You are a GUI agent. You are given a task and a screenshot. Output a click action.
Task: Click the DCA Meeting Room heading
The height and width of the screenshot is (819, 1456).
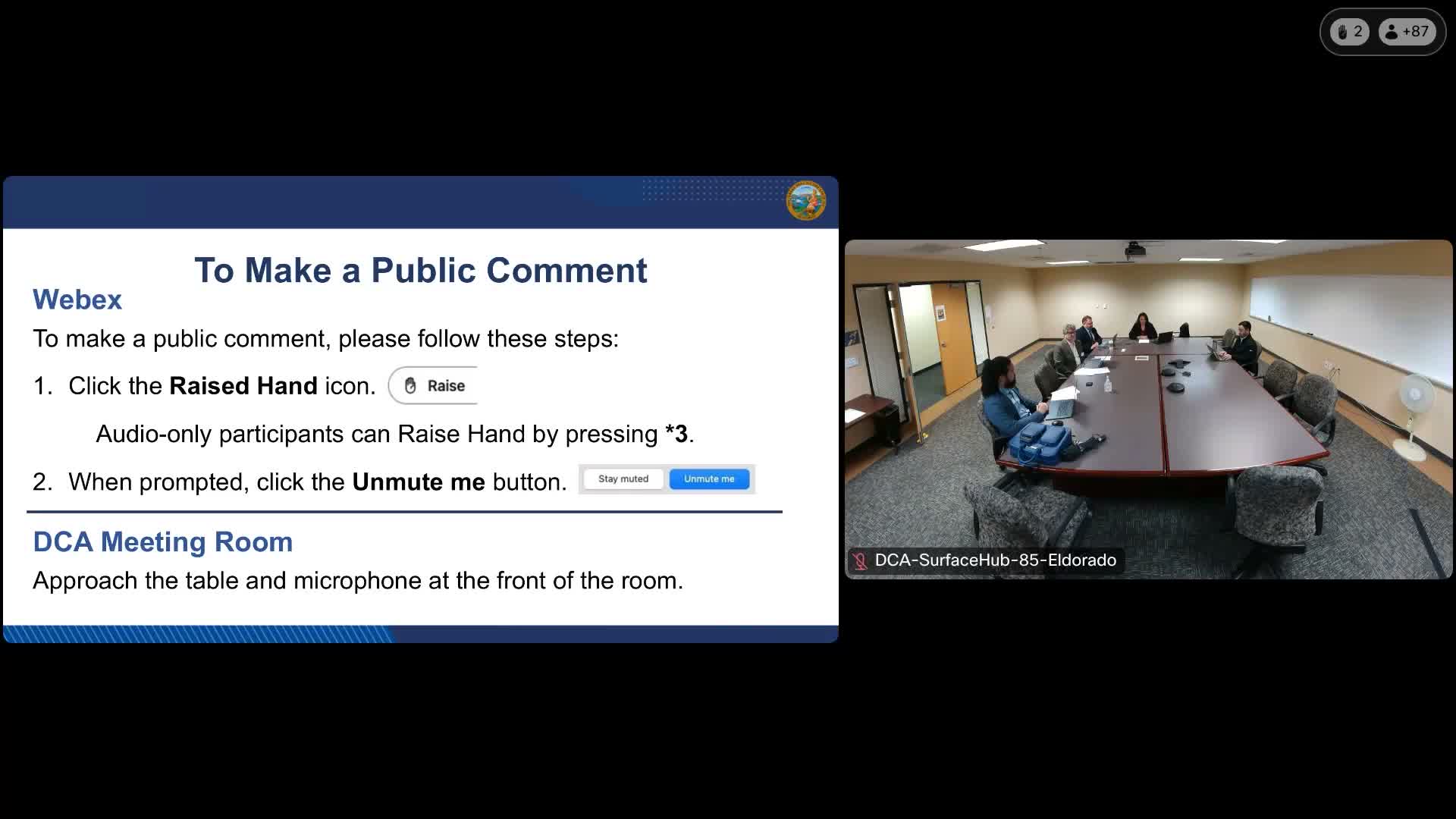[x=163, y=542]
